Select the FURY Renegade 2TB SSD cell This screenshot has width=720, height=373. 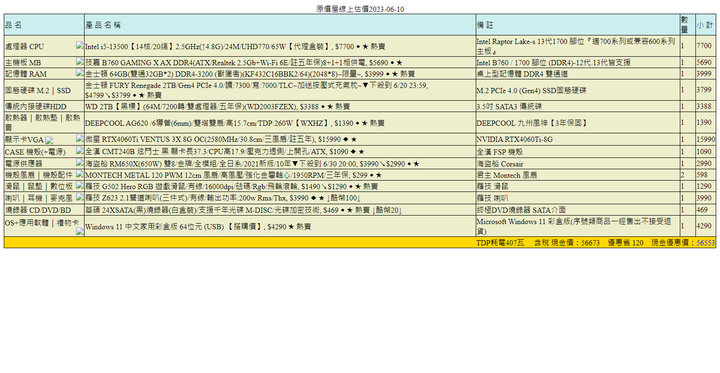[280, 90]
